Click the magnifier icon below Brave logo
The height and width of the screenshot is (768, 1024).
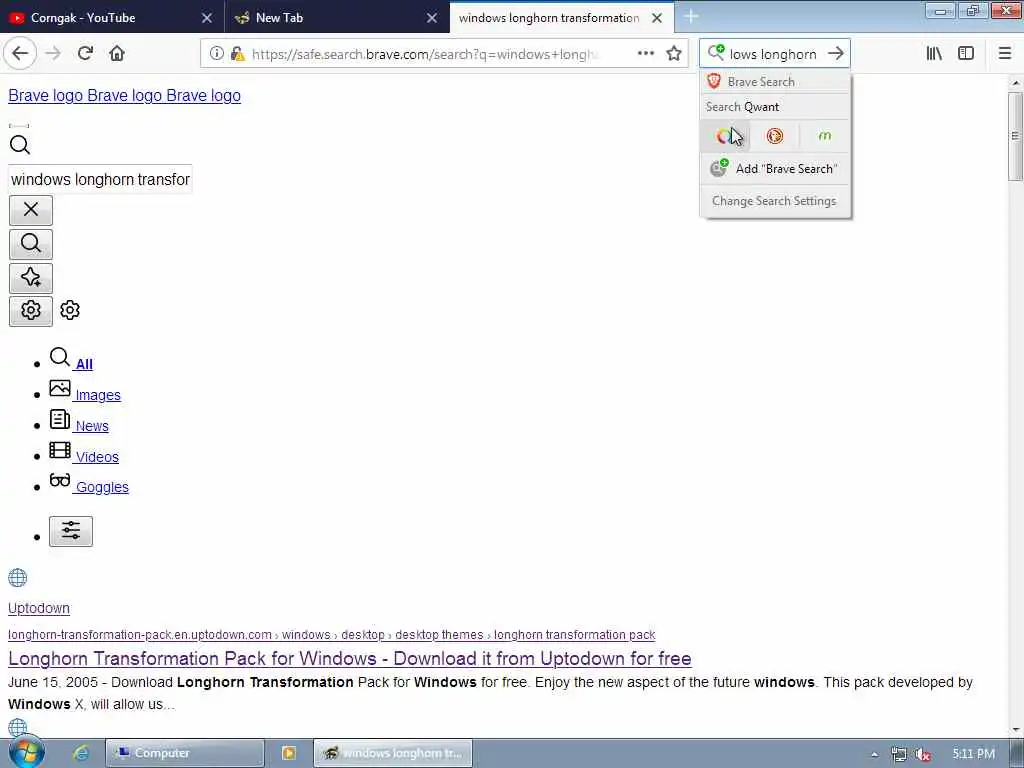[20, 144]
